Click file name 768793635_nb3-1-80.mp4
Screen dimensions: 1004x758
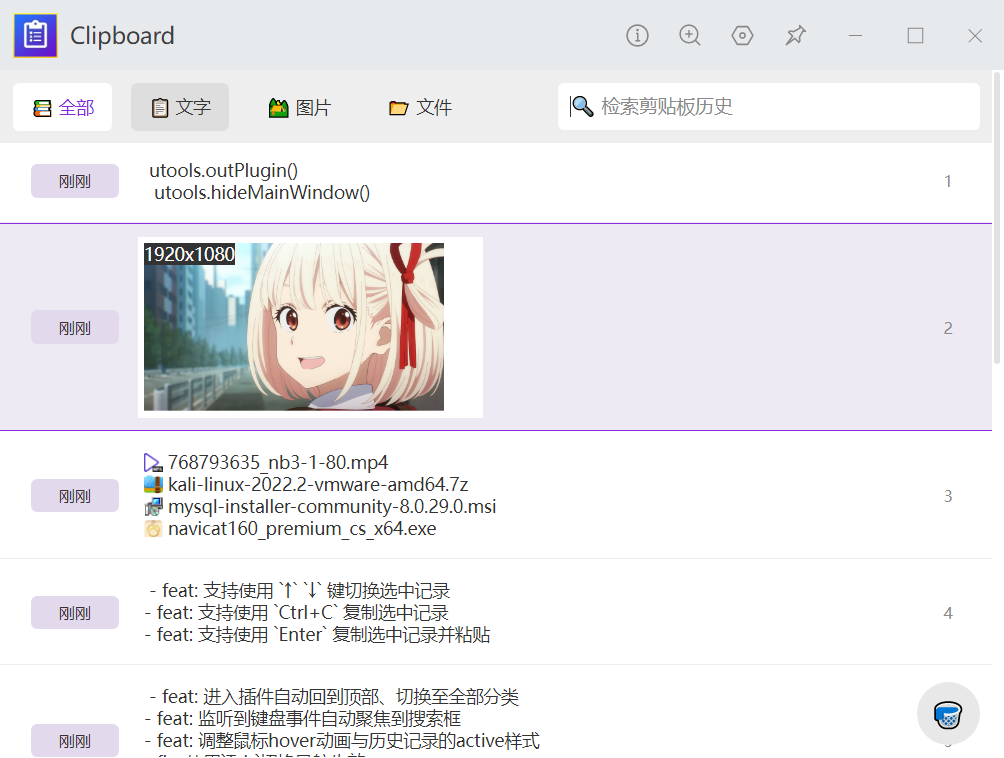point(278,462)
